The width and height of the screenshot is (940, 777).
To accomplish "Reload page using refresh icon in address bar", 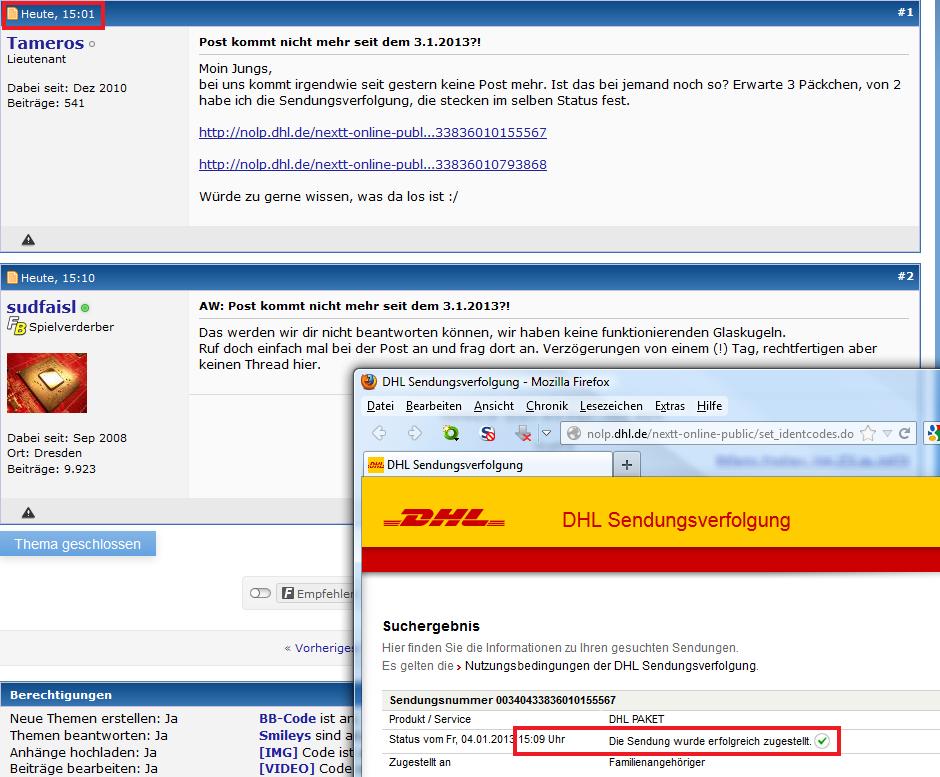I will pos(905,433).
